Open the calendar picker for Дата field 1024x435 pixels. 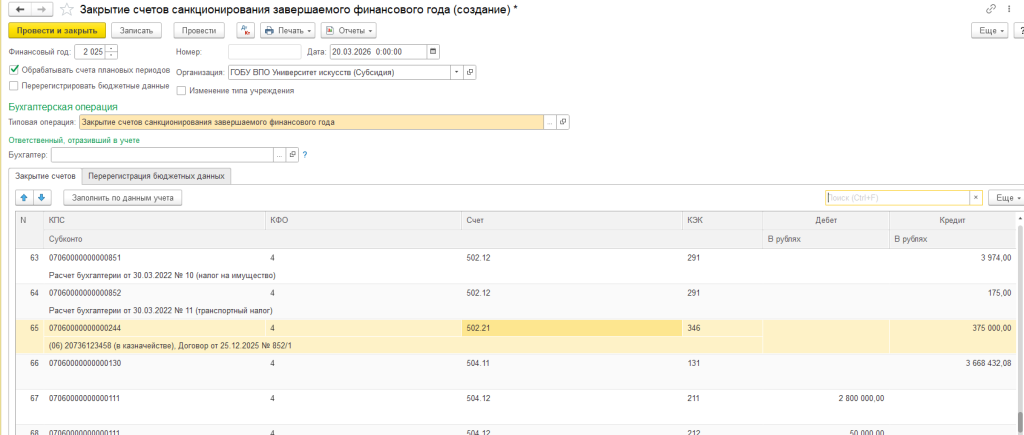tap(432, 51)
